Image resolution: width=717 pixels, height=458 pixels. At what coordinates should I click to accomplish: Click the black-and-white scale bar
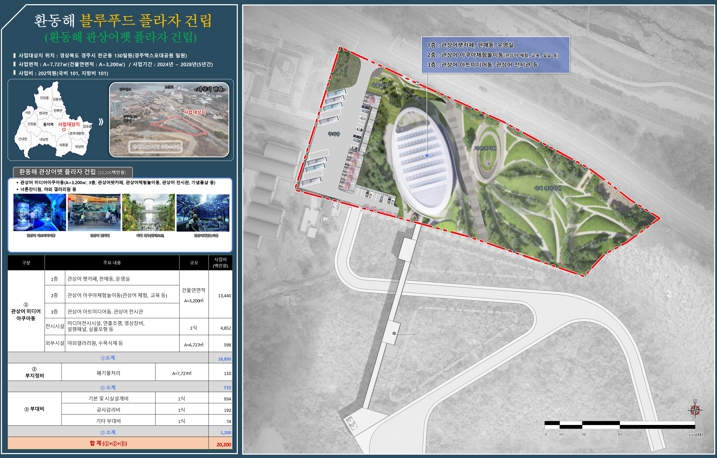620,424
